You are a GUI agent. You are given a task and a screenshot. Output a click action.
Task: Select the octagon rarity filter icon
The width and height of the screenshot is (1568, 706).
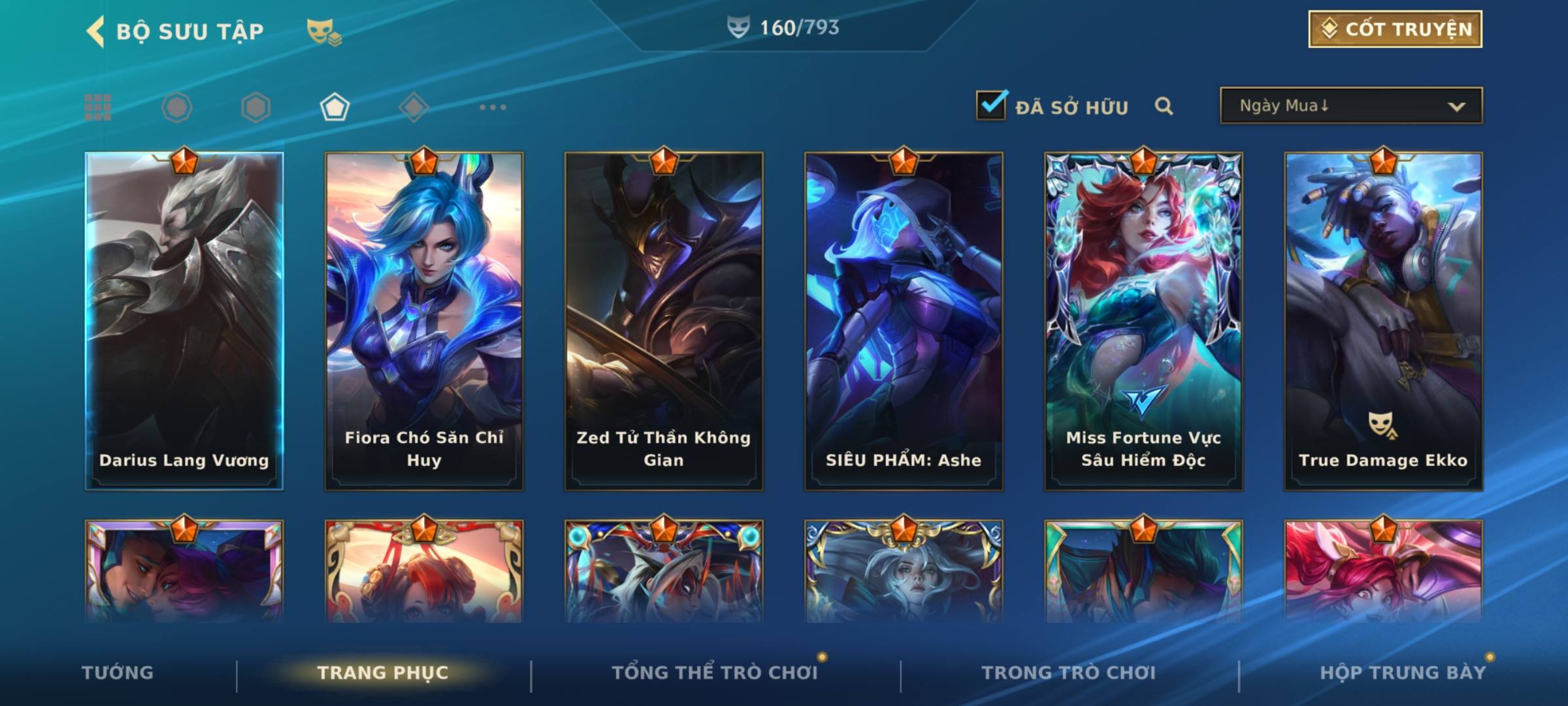point(176,107)
